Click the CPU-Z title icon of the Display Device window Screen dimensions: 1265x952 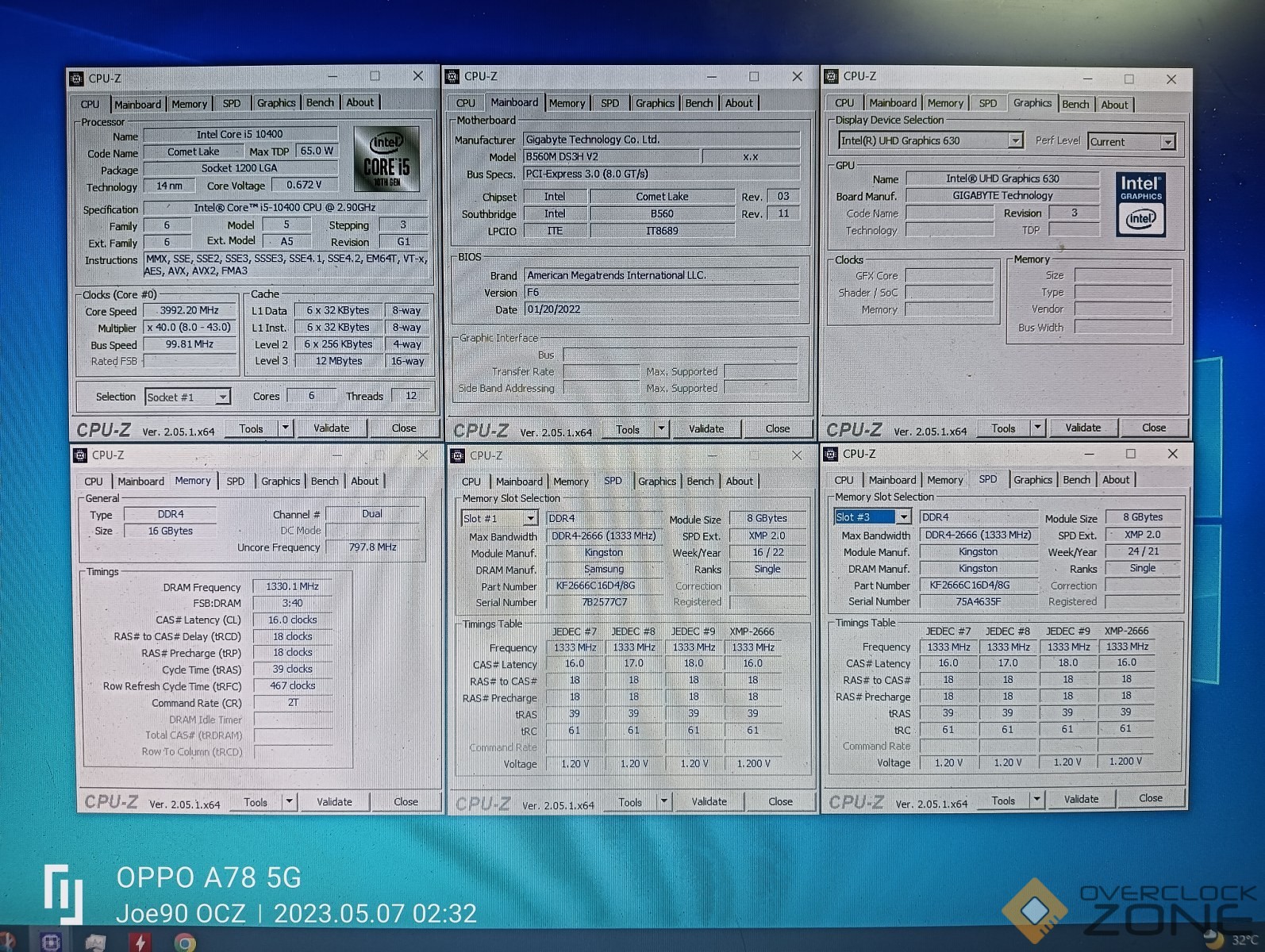tap(831, 76)
